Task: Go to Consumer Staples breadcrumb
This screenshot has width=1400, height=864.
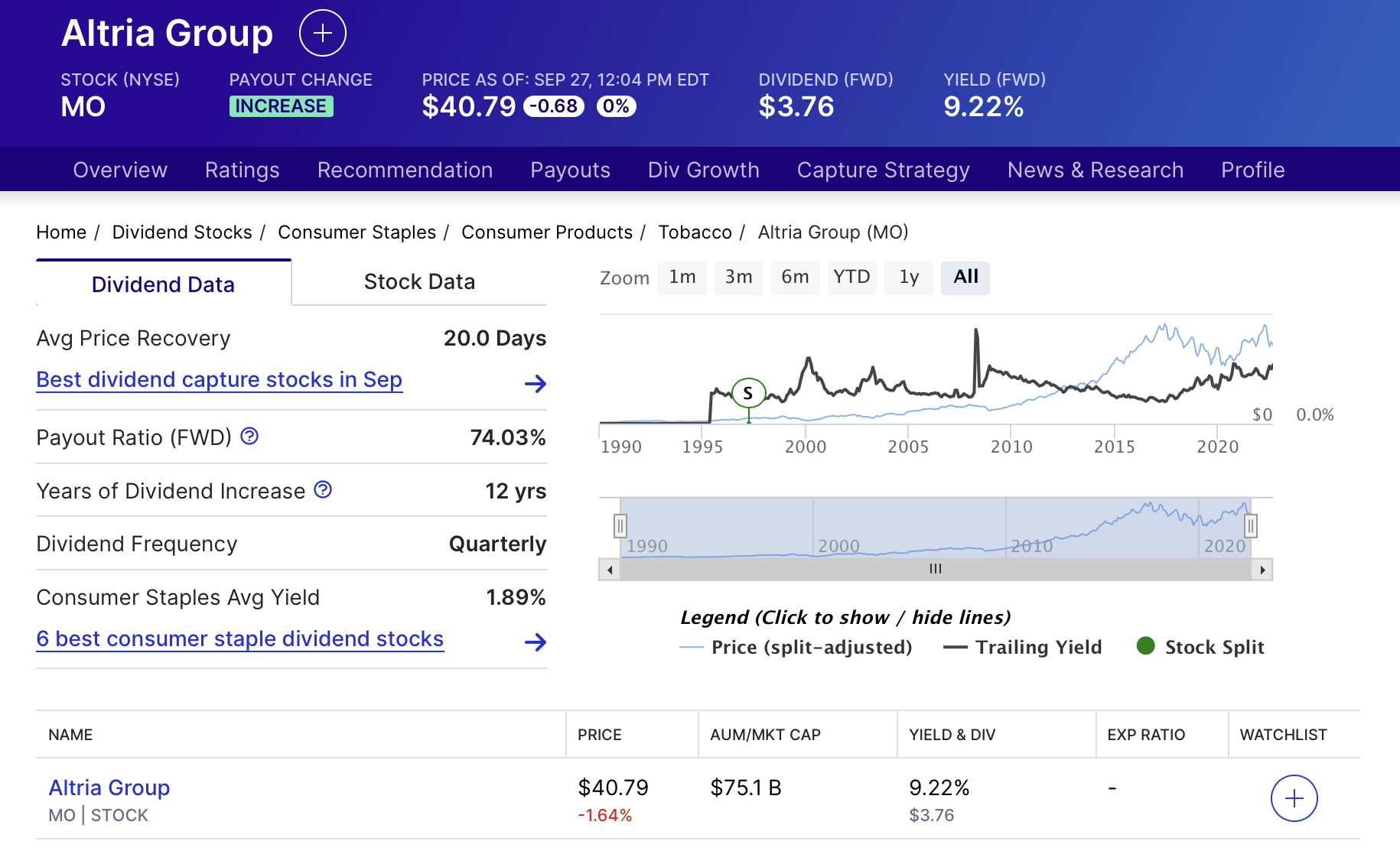Action: click(x=357, y=232)
